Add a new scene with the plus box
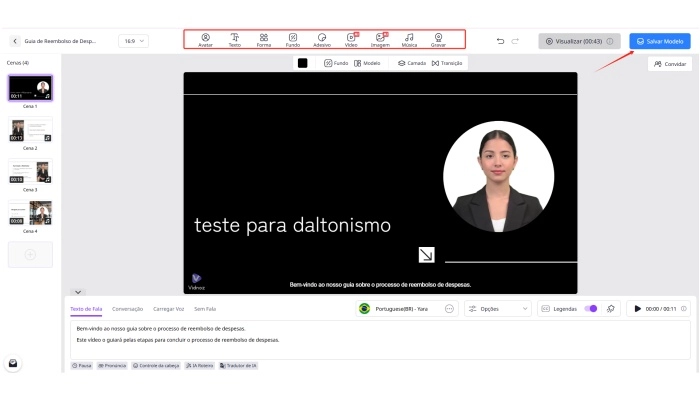The height and width of the screenshot is (400, 700). tap(30, 254)
